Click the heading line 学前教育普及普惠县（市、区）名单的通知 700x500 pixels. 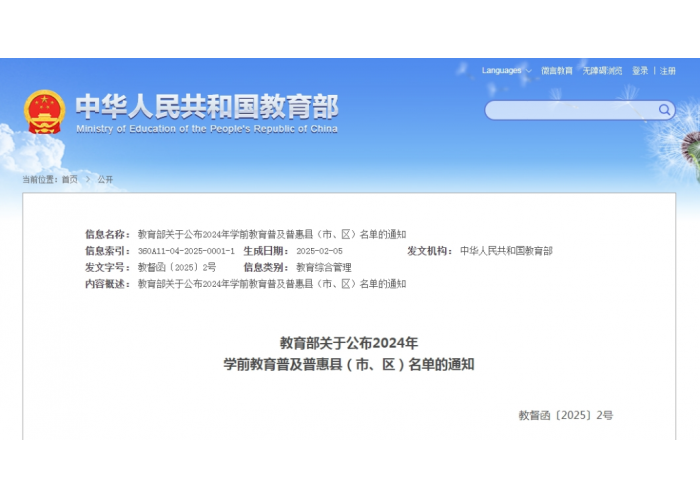click(x=349, y=364)
